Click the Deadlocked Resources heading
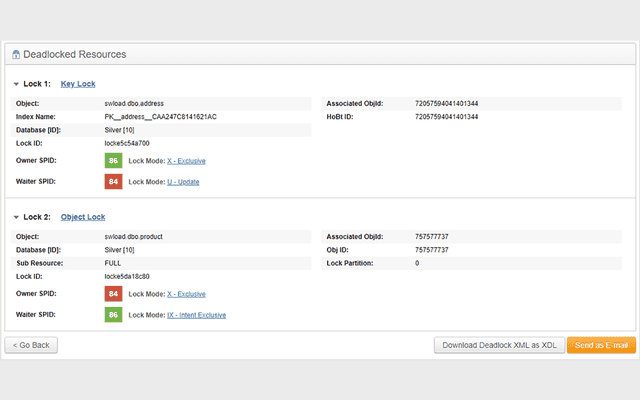The width and height of the screenshot is (640, 400). 75,54
